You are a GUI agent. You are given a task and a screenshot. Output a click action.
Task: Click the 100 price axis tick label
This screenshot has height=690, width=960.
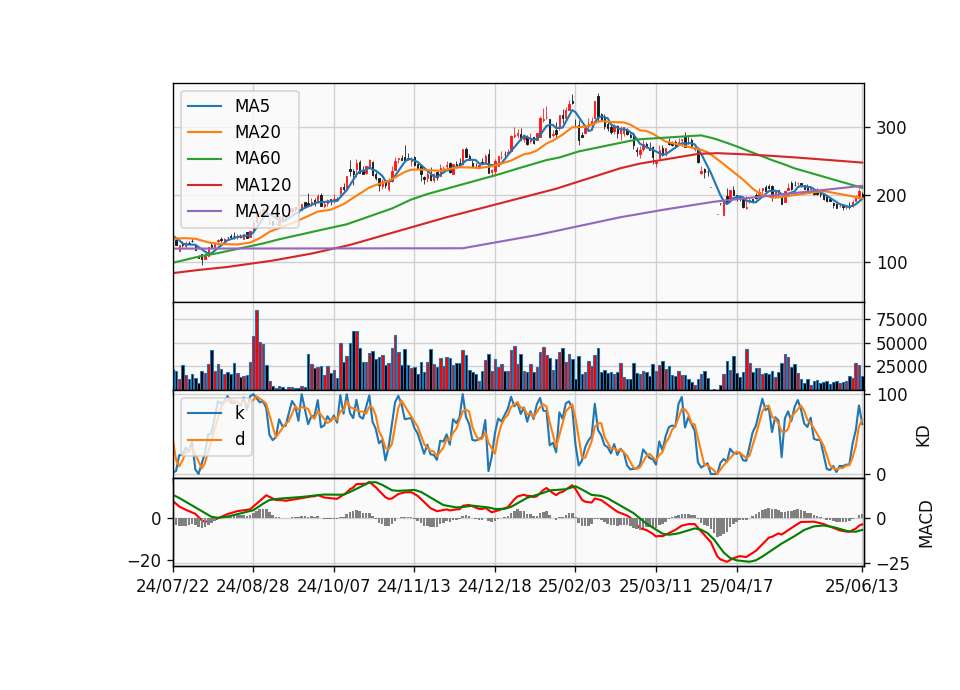point(891,263)
